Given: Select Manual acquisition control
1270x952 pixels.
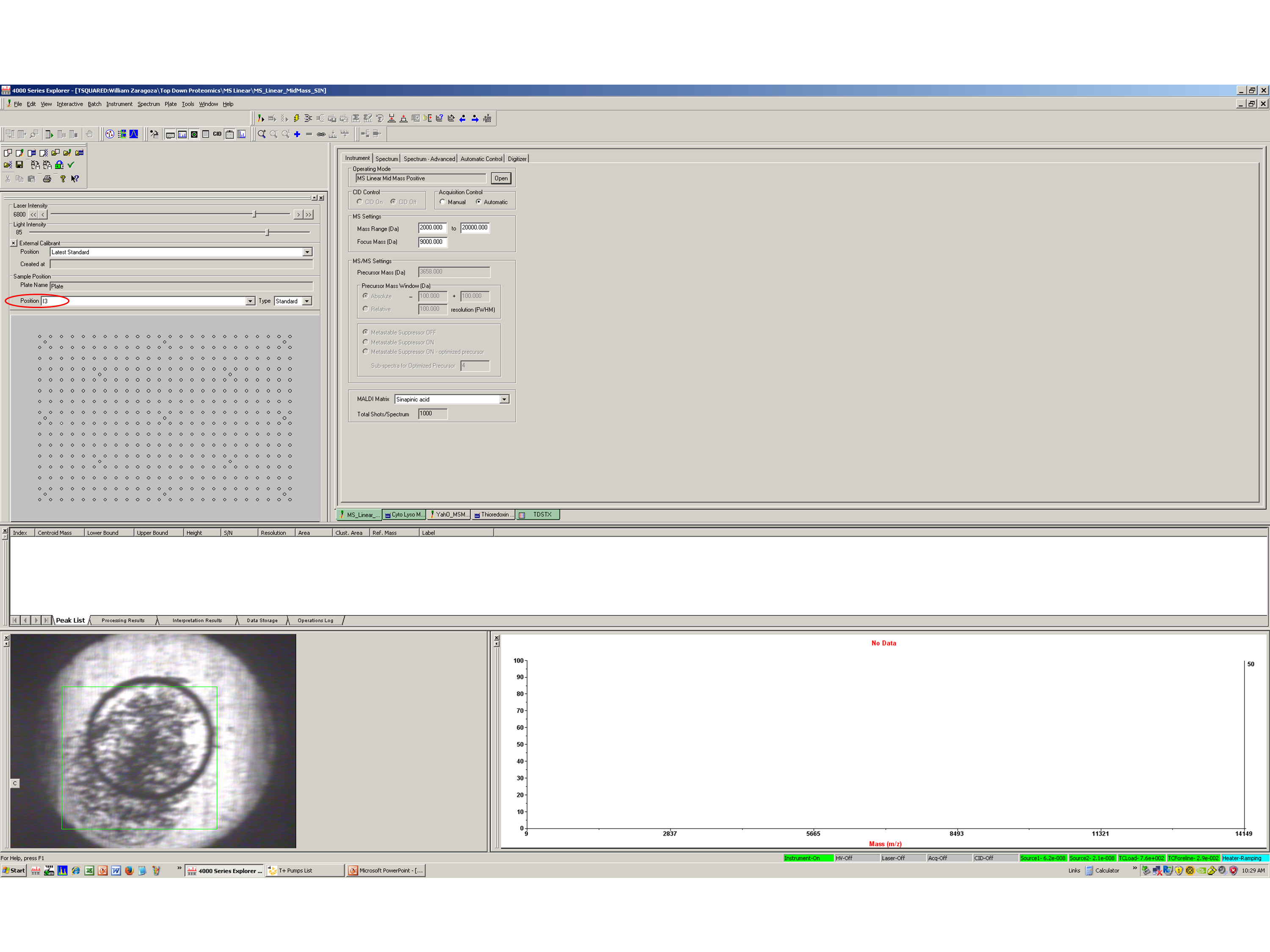Looking at the screenshot, I should pyautogui.click(x=442, y=202).
